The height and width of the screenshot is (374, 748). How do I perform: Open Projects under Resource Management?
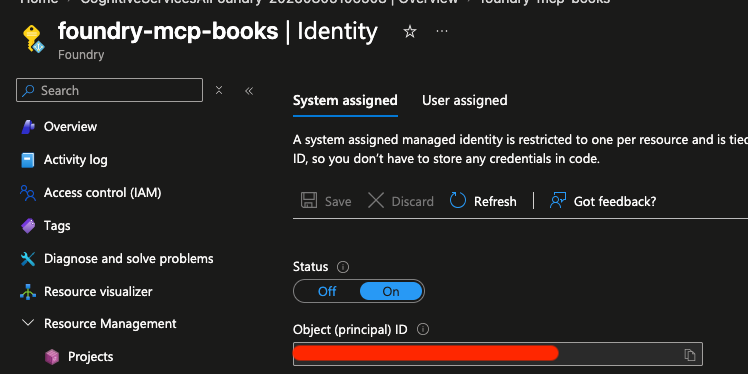[x=91, y=357]
